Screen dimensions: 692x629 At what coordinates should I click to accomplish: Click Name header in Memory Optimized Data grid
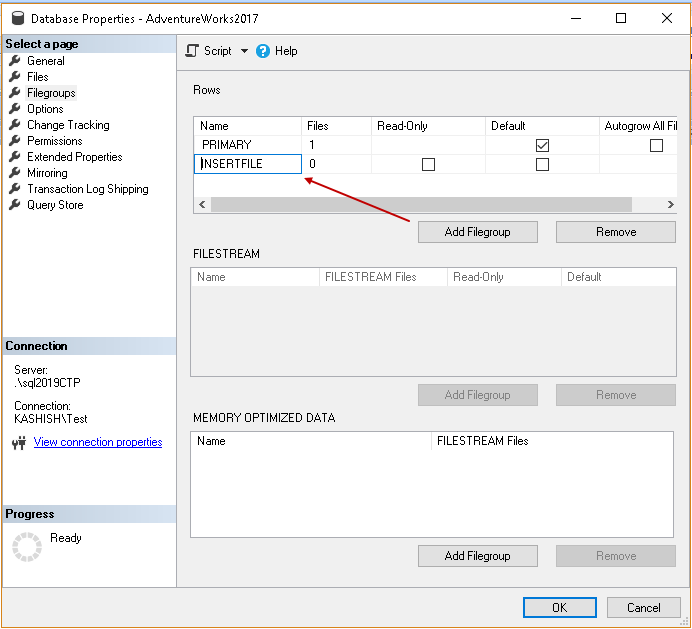(311, 441)
